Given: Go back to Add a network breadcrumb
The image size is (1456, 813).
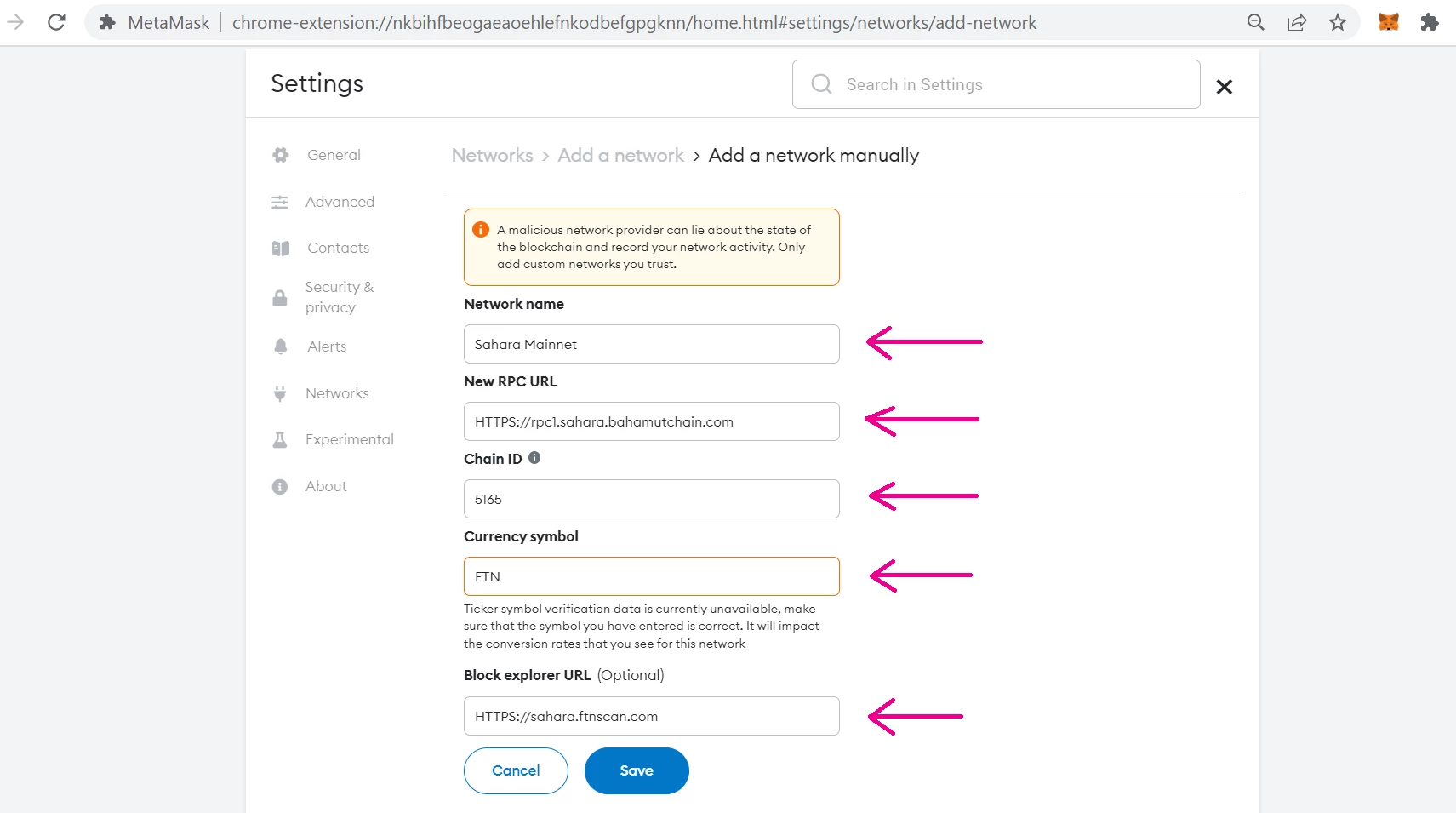Looking at the screenshot, I should (620, 156).
